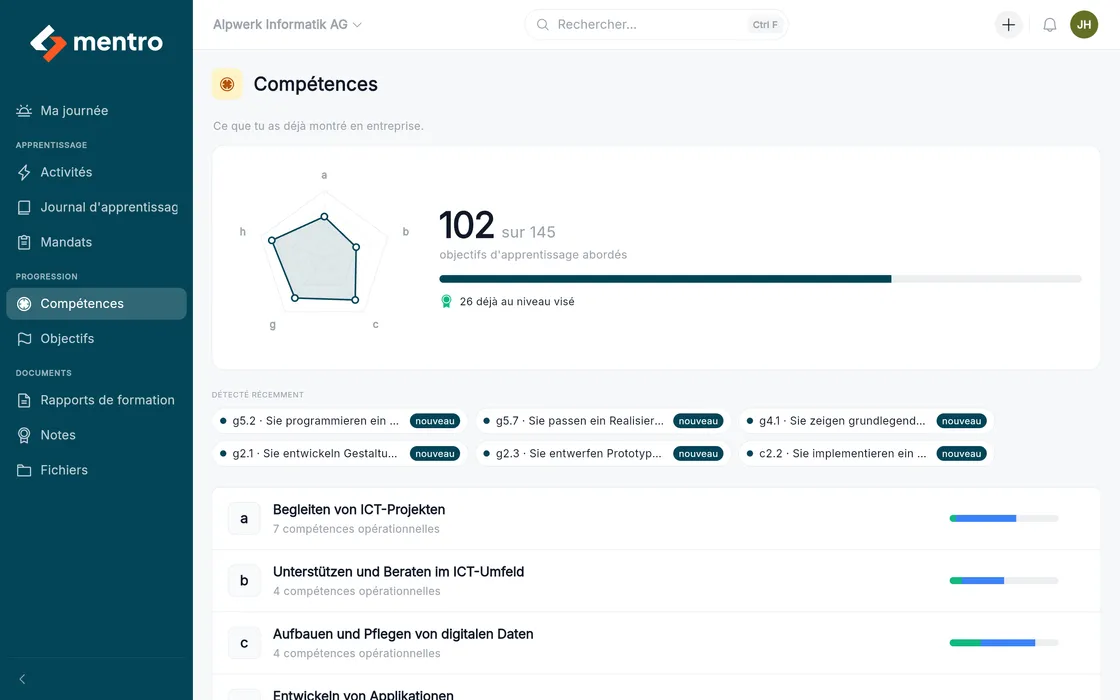Open the Notes page
Screen dimensions: 1120x700
tap(96, 435)
